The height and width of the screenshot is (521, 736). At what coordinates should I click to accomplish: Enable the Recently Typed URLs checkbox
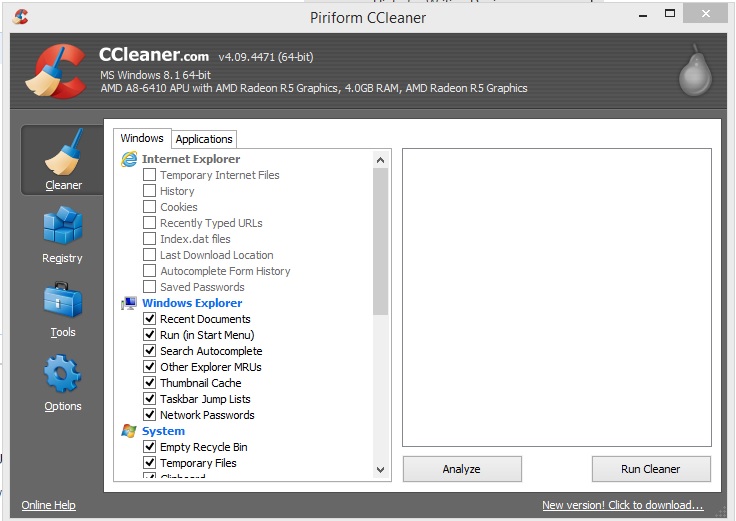149,222
